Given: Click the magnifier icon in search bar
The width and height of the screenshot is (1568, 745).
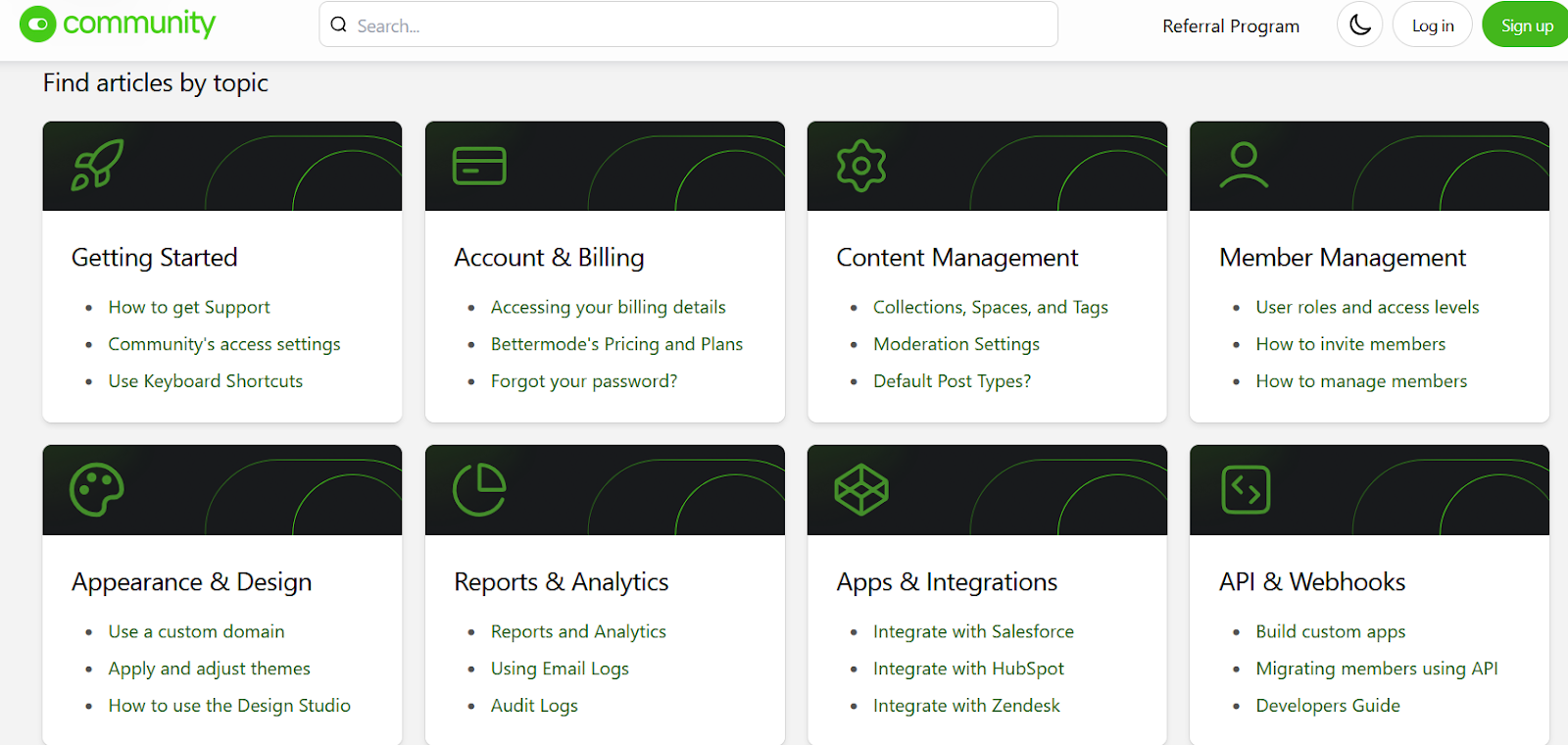Looking at the screenshot, I should 339,25.
